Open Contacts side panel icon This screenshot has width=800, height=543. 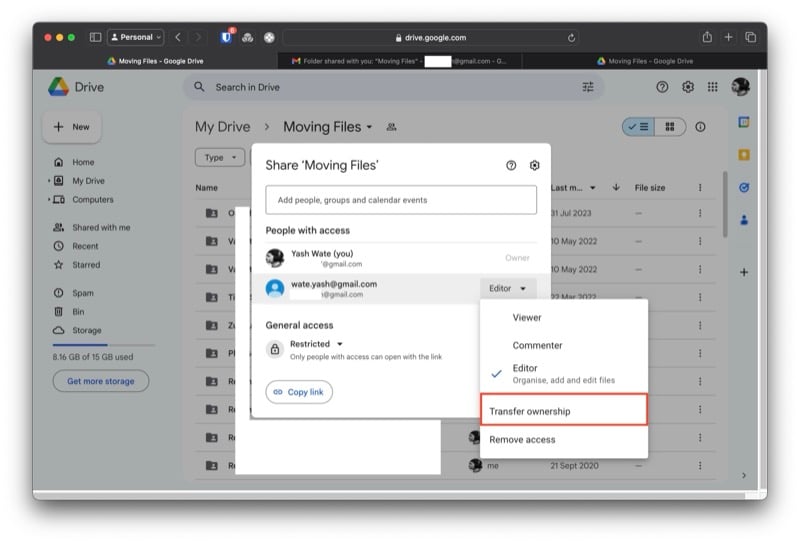tap(744, 220)
